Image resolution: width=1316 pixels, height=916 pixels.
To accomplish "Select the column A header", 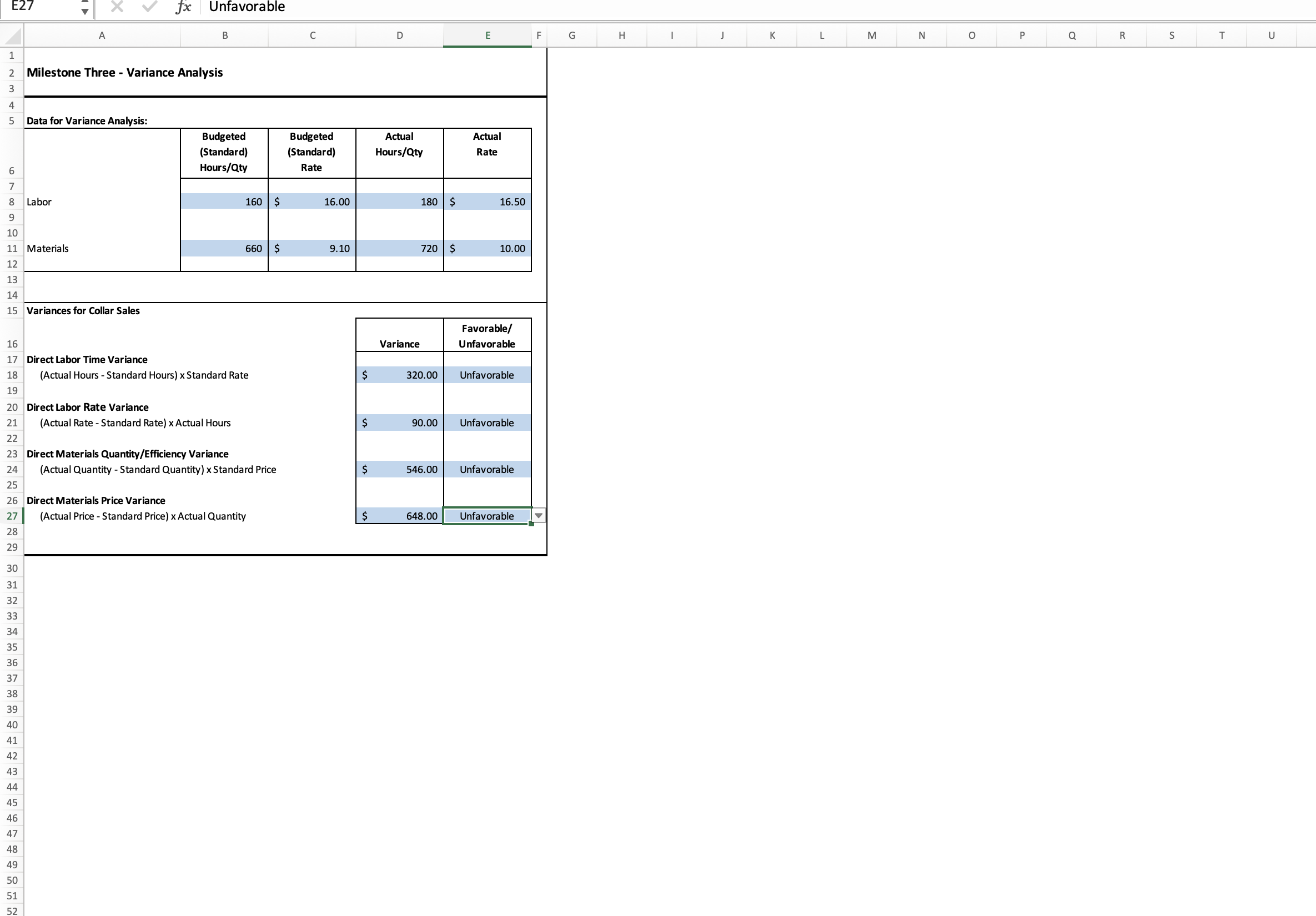I will point(102,36).
